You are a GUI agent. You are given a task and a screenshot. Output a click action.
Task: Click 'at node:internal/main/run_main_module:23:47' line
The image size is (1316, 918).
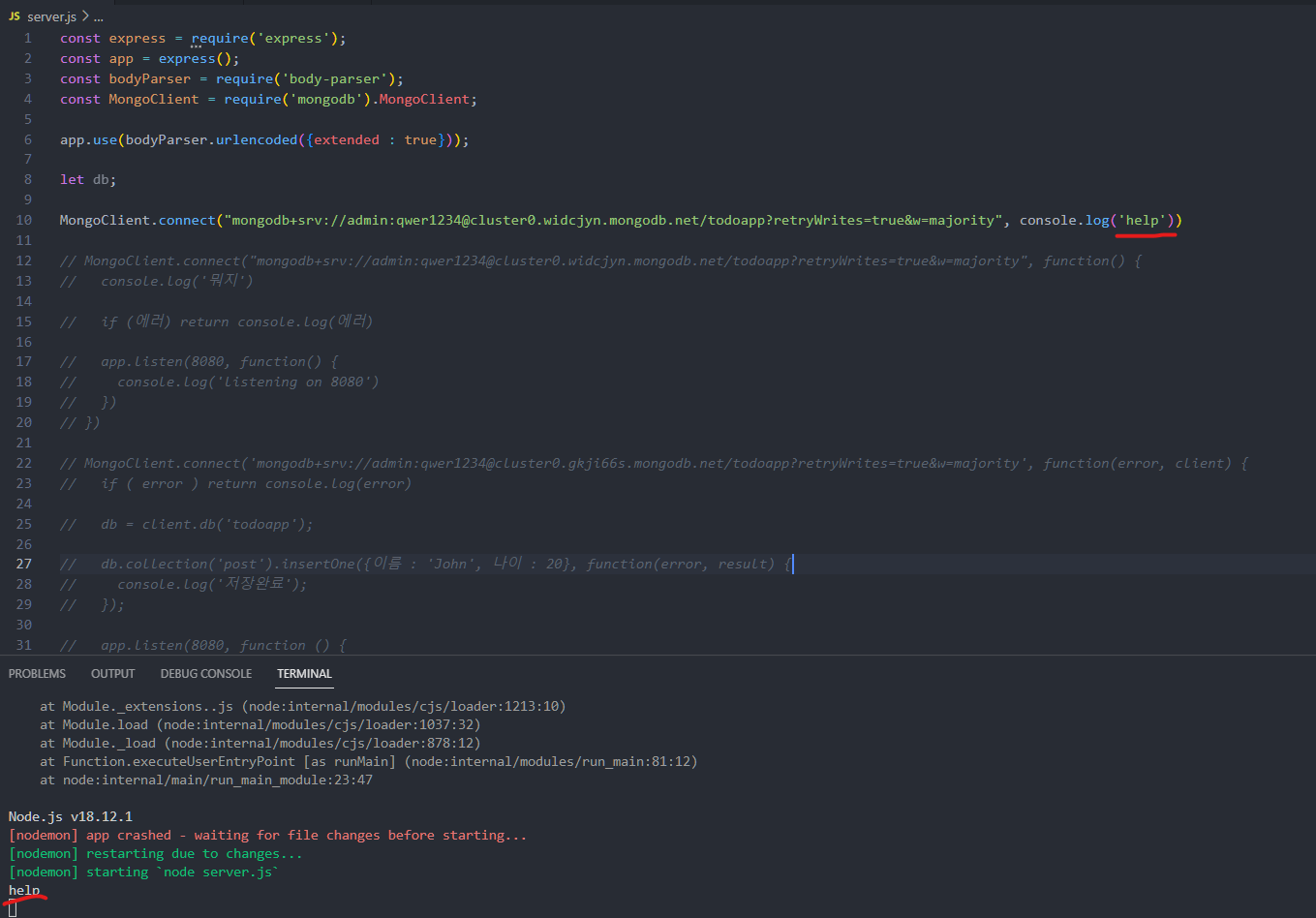206,780
